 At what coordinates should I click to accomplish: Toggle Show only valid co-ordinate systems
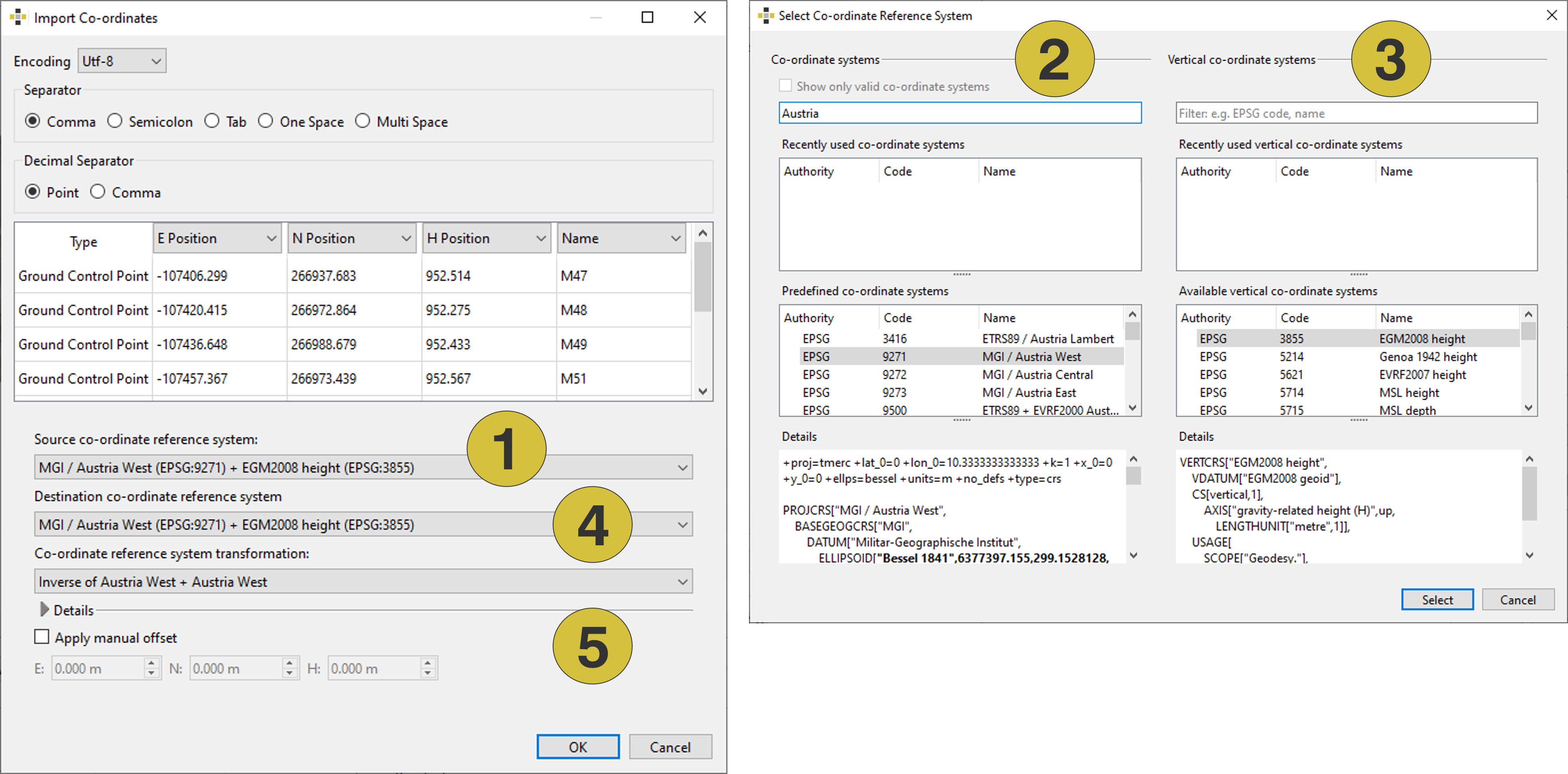coord(786,86)
